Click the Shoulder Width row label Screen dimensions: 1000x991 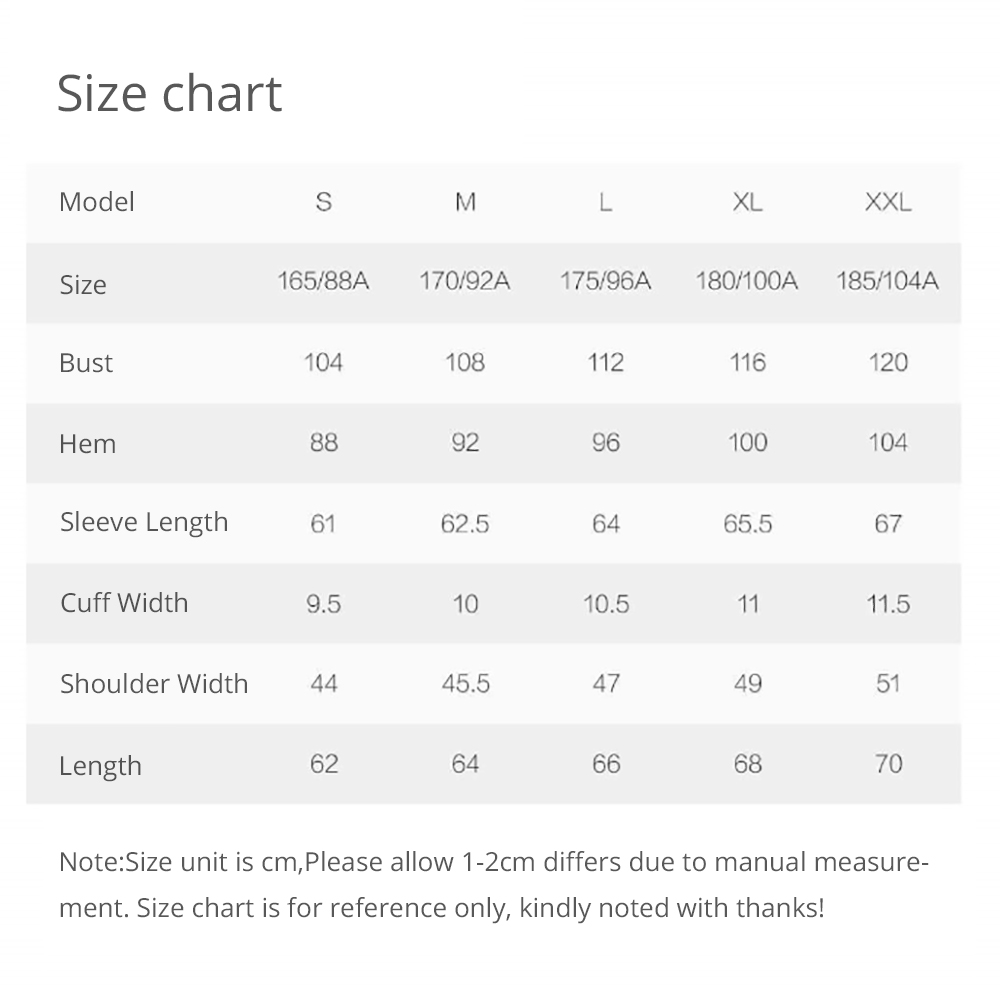click(x=154, y=684)
